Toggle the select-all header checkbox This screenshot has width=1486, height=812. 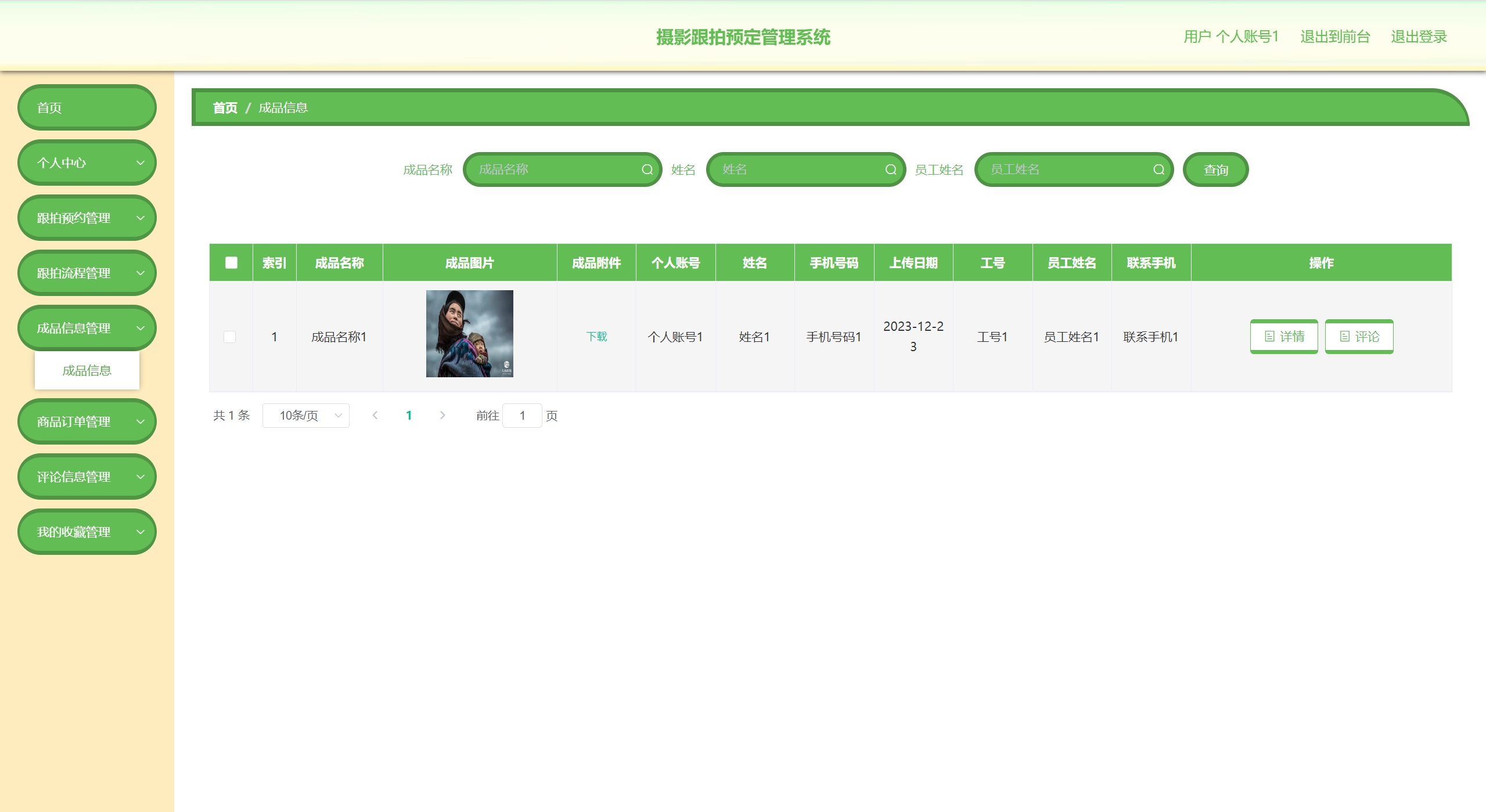coord(231,263)
